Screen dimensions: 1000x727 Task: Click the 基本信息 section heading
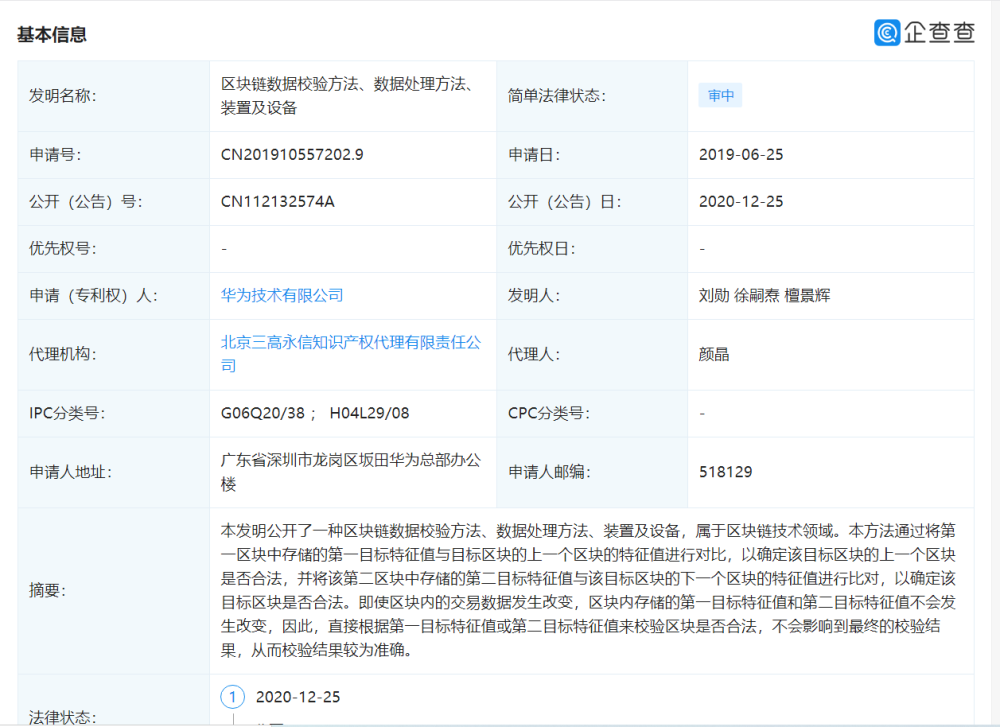[x=52, y=34]
